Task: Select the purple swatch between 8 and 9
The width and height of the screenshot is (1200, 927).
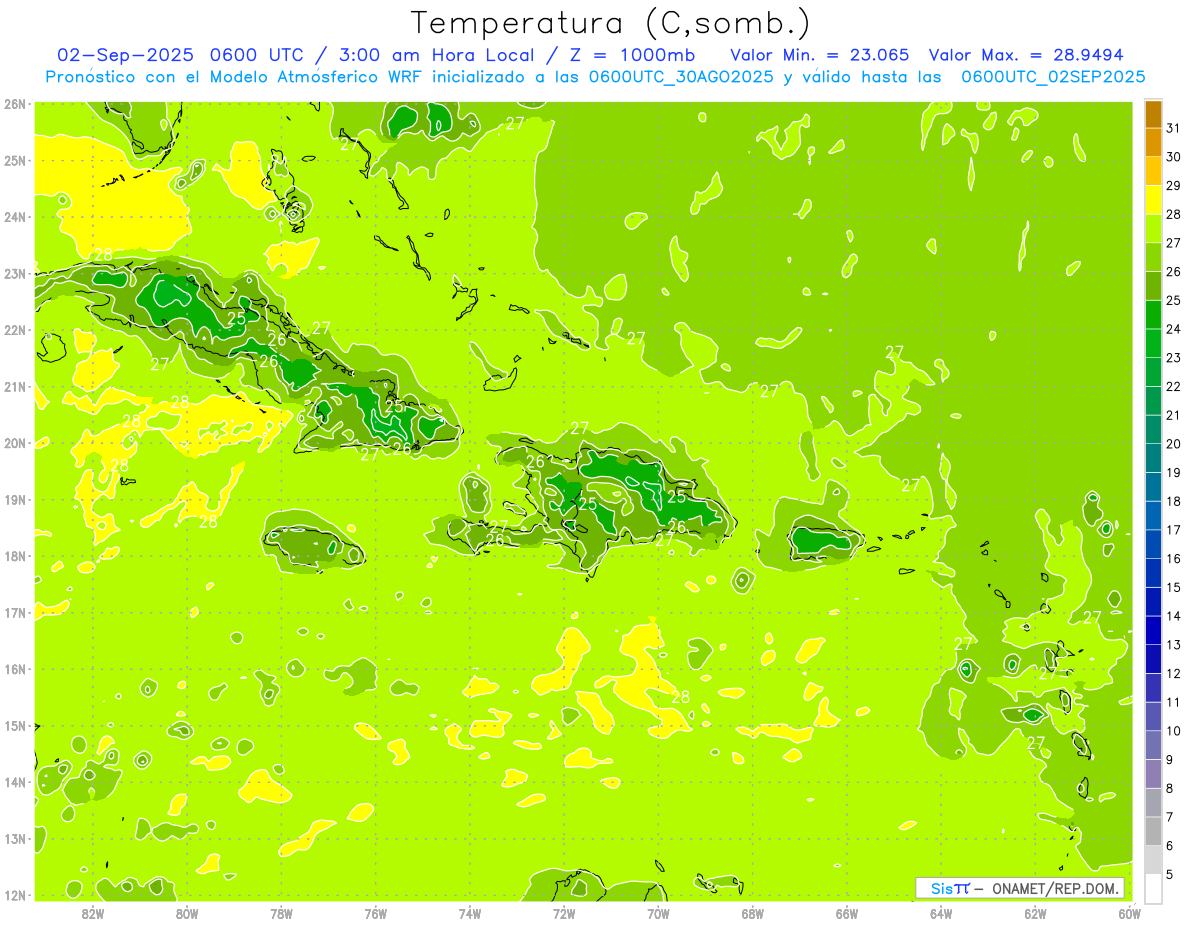Action: coord(1153,773)
